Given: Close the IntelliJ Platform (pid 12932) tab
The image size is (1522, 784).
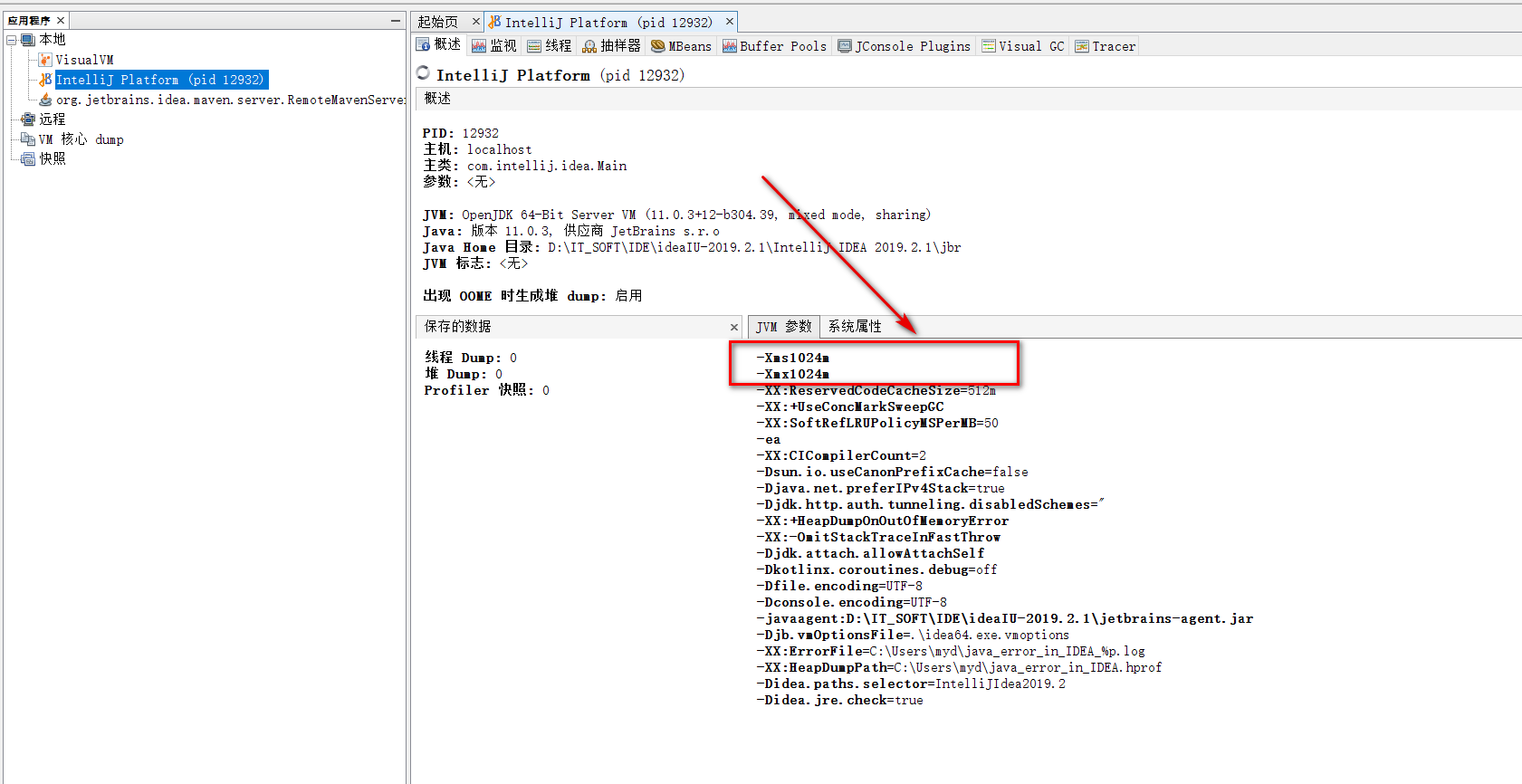Looking at the screenshot, I should [729, 21].
